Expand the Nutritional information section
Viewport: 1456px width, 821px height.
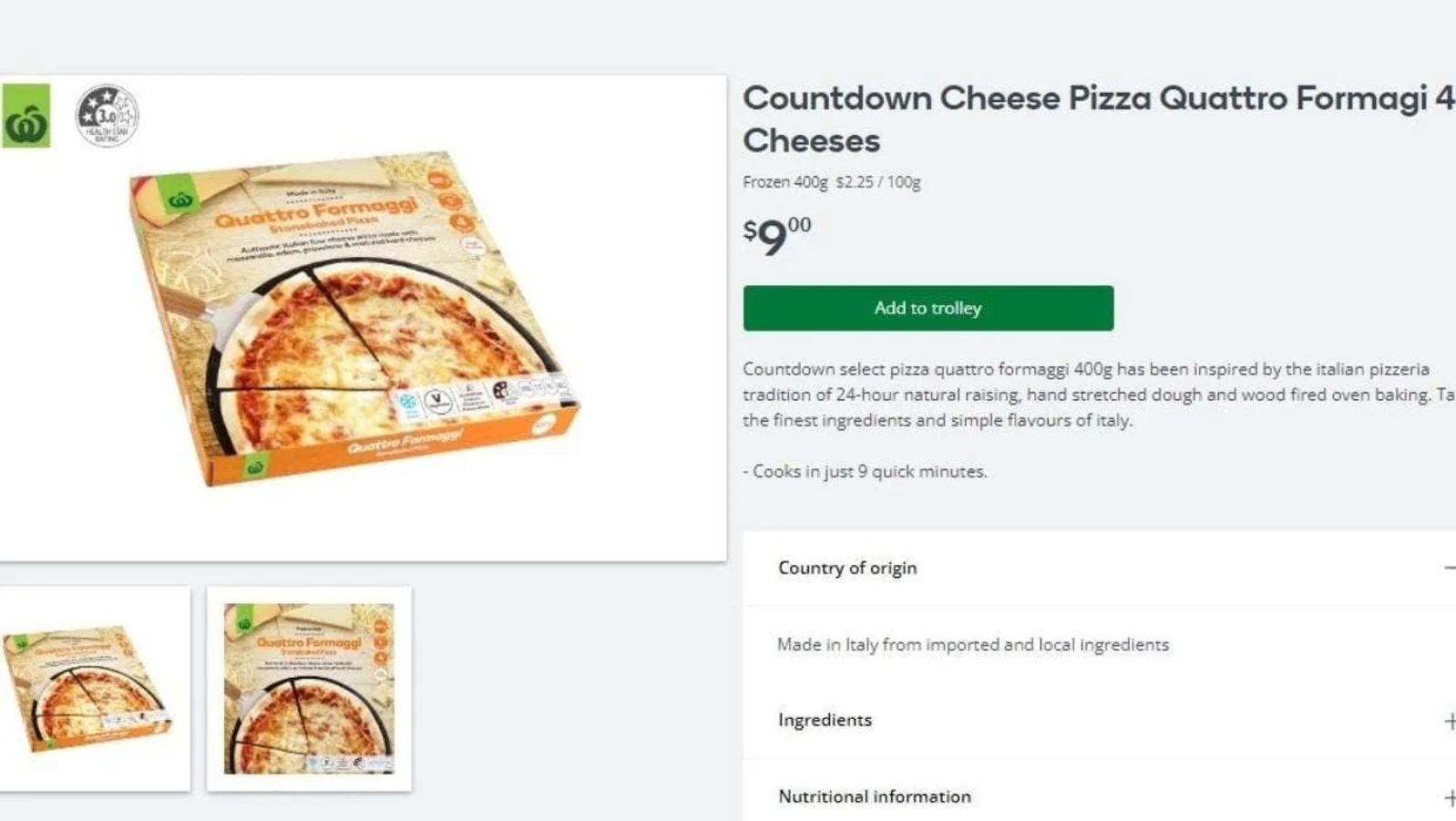[874, 796]
